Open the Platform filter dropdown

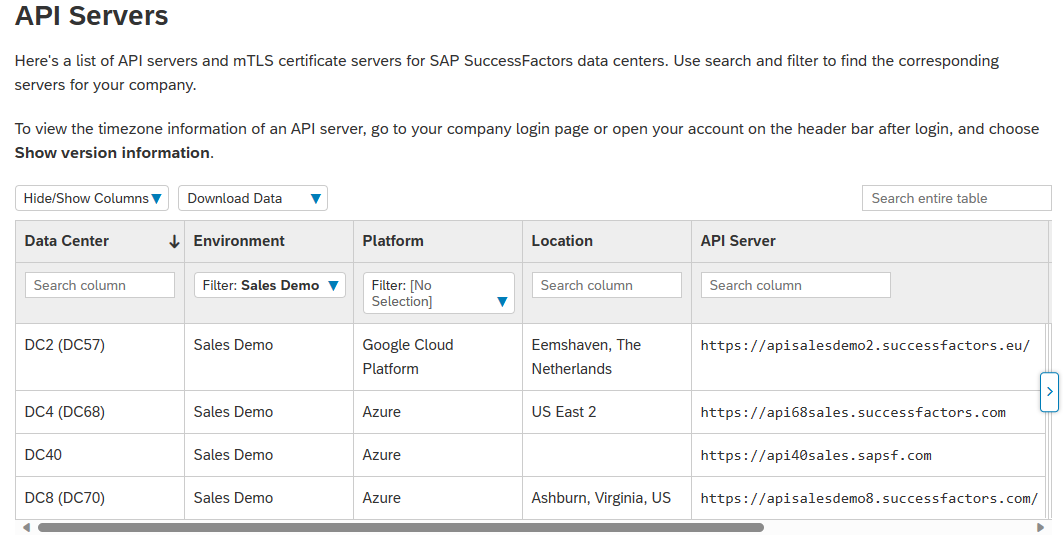(438, 293)
